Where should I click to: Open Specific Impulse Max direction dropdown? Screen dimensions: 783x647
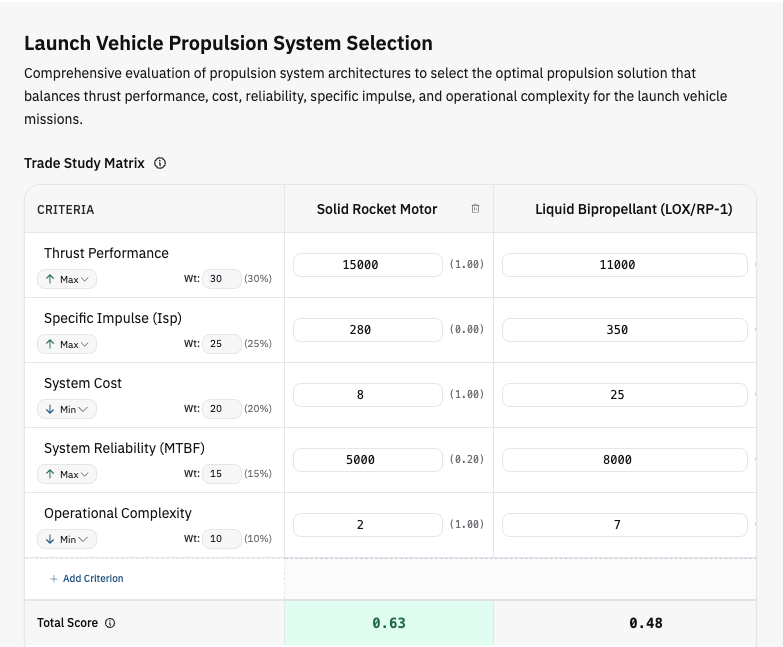(67, 344)
